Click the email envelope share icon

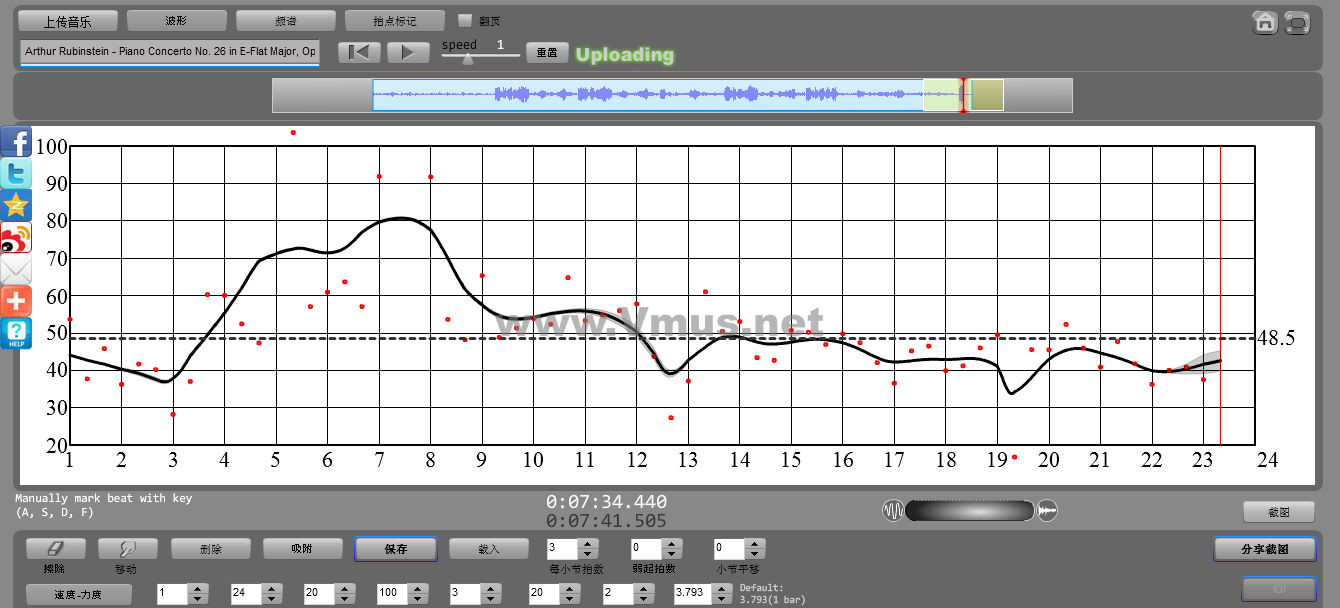pyautogui.click(x=16, y=270)
